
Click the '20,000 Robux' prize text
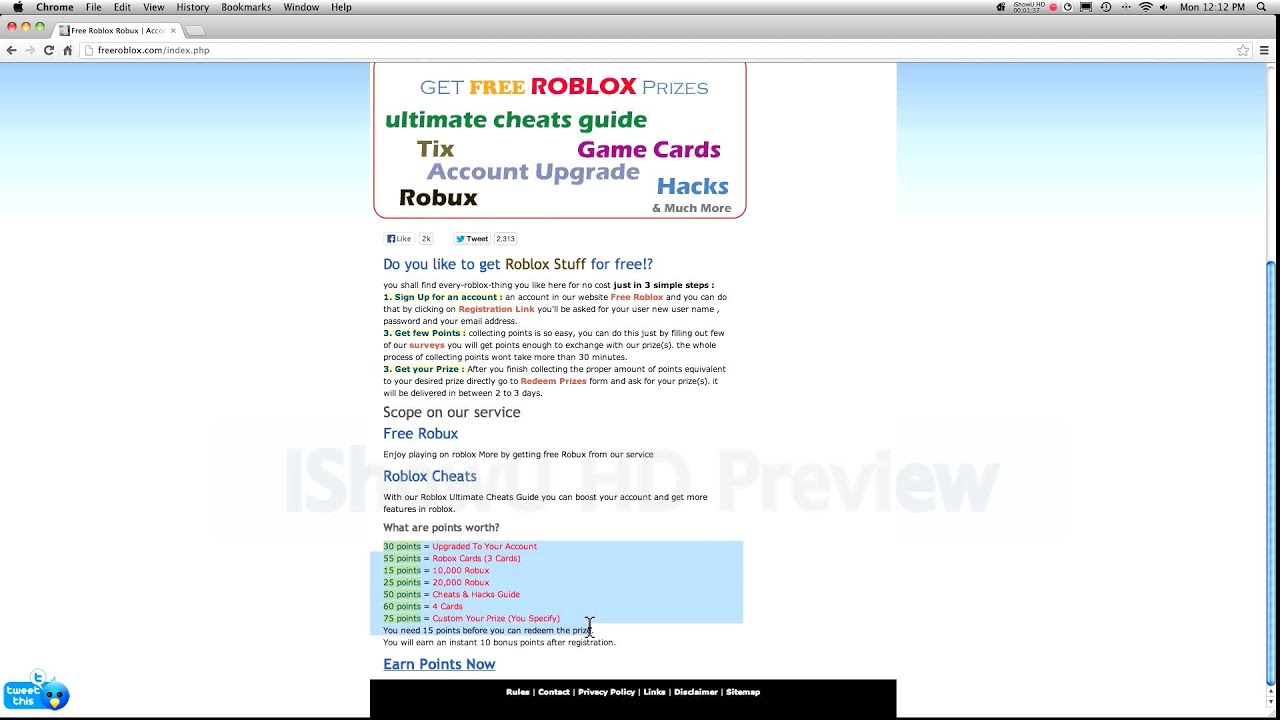[460, 583]
